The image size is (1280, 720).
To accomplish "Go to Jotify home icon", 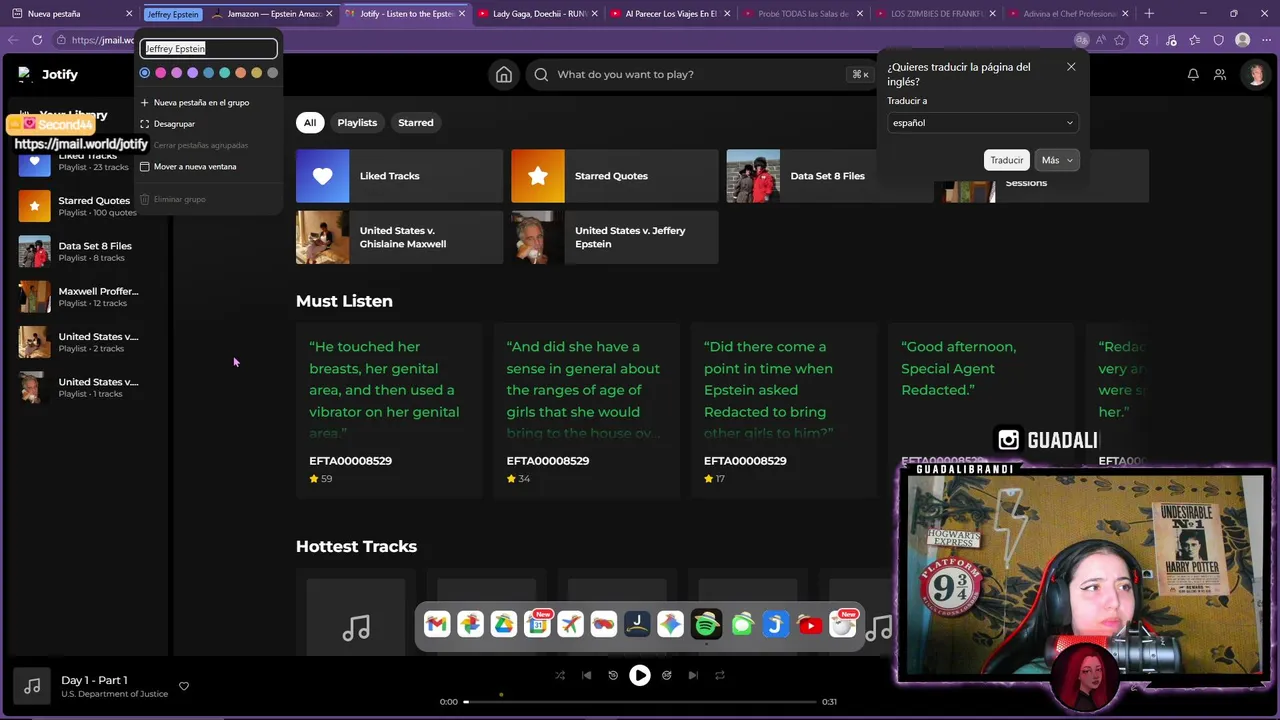I will click(504, 74).
